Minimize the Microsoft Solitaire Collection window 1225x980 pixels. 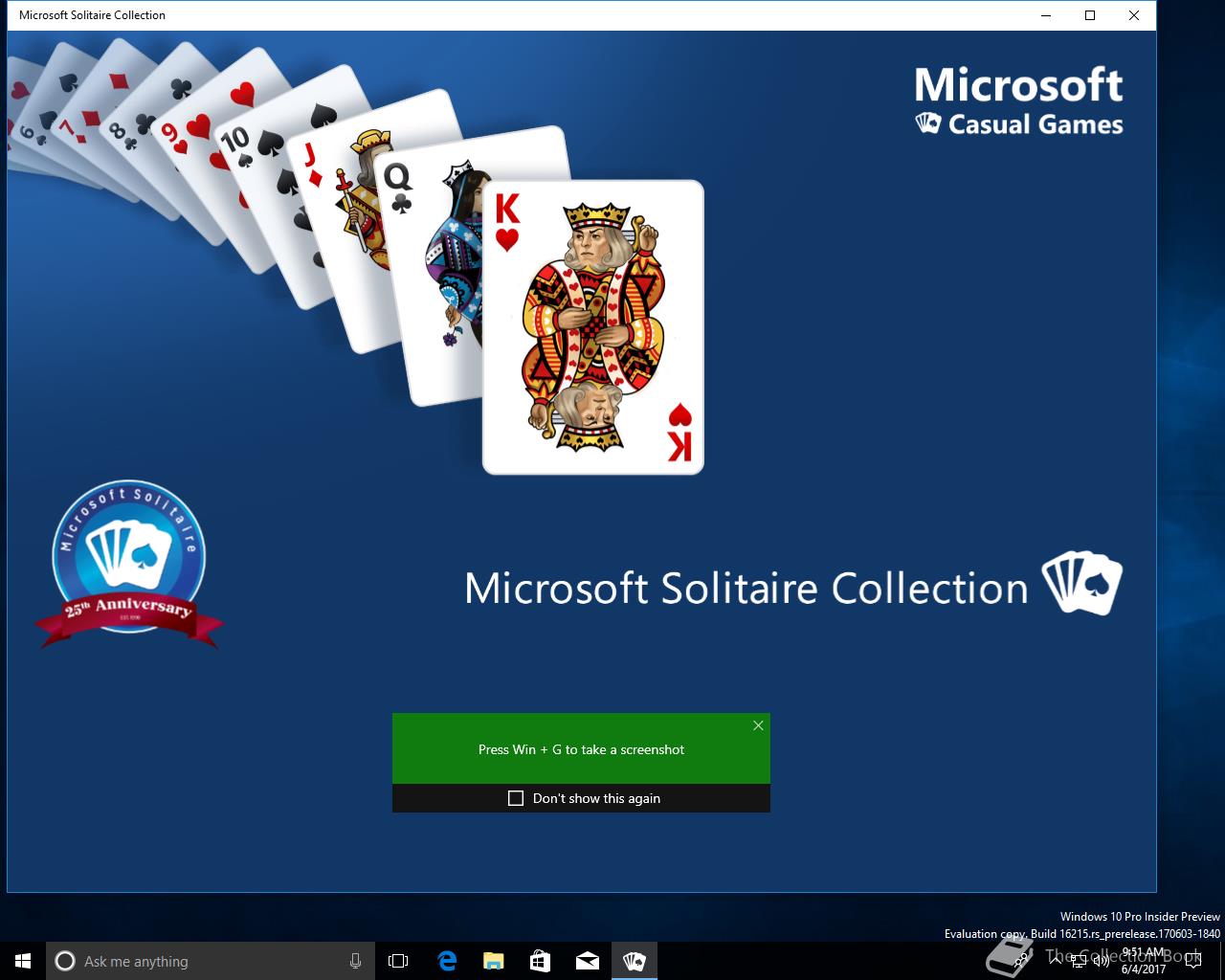[x=1046, y=15]
